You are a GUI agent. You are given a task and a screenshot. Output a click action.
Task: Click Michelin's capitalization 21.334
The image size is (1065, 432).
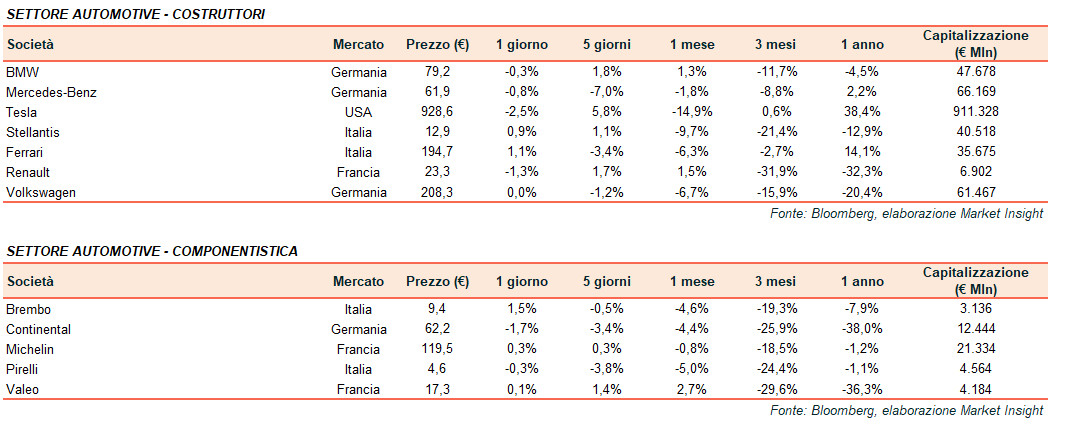click(975, 349)
